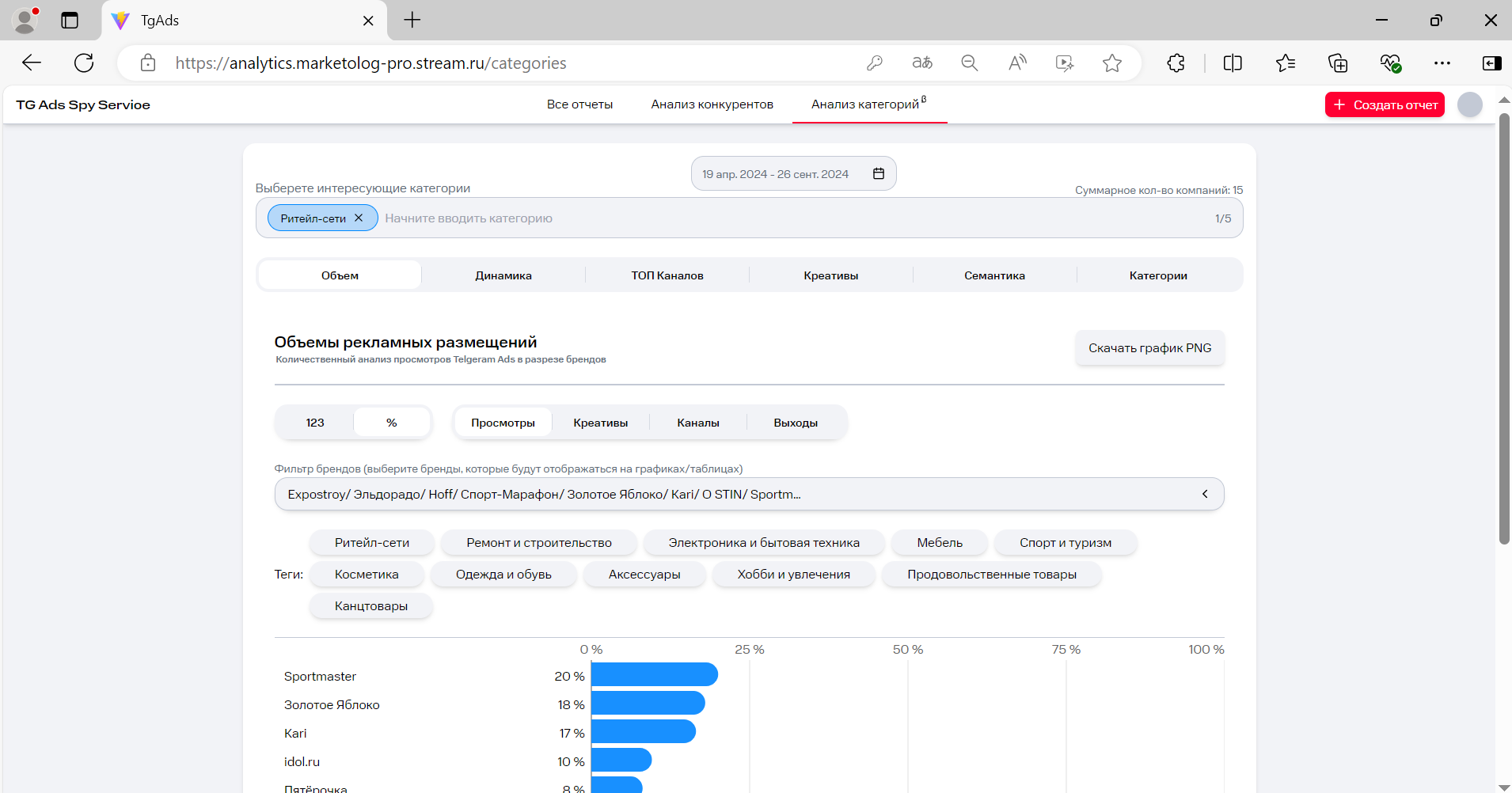Open split screen view icon
This screenshot has height=793, width=1512.
1233,63
